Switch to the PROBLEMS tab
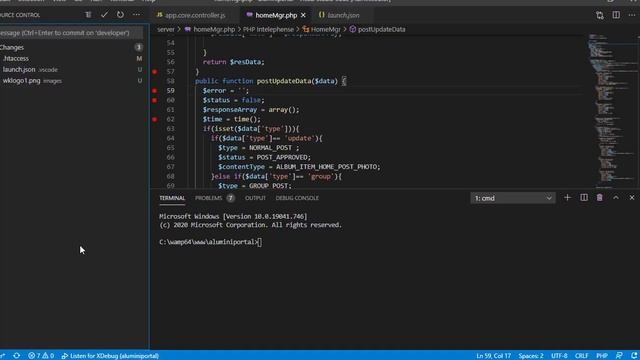Screen dimensions: 640x360 (x=209, y=198)
